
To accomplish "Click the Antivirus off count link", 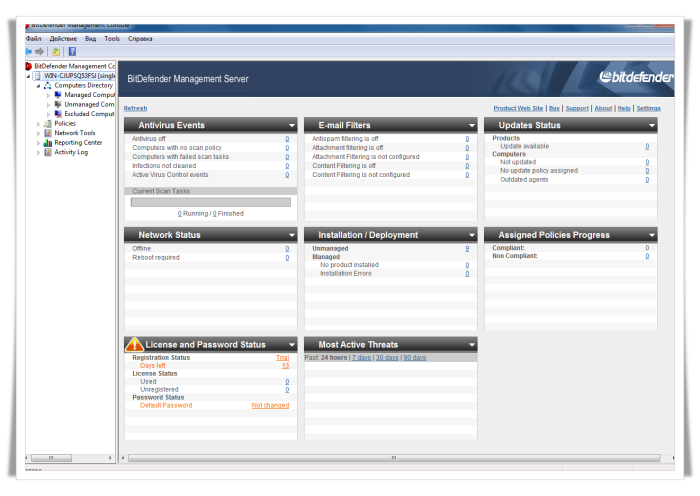I will point(287,139).
